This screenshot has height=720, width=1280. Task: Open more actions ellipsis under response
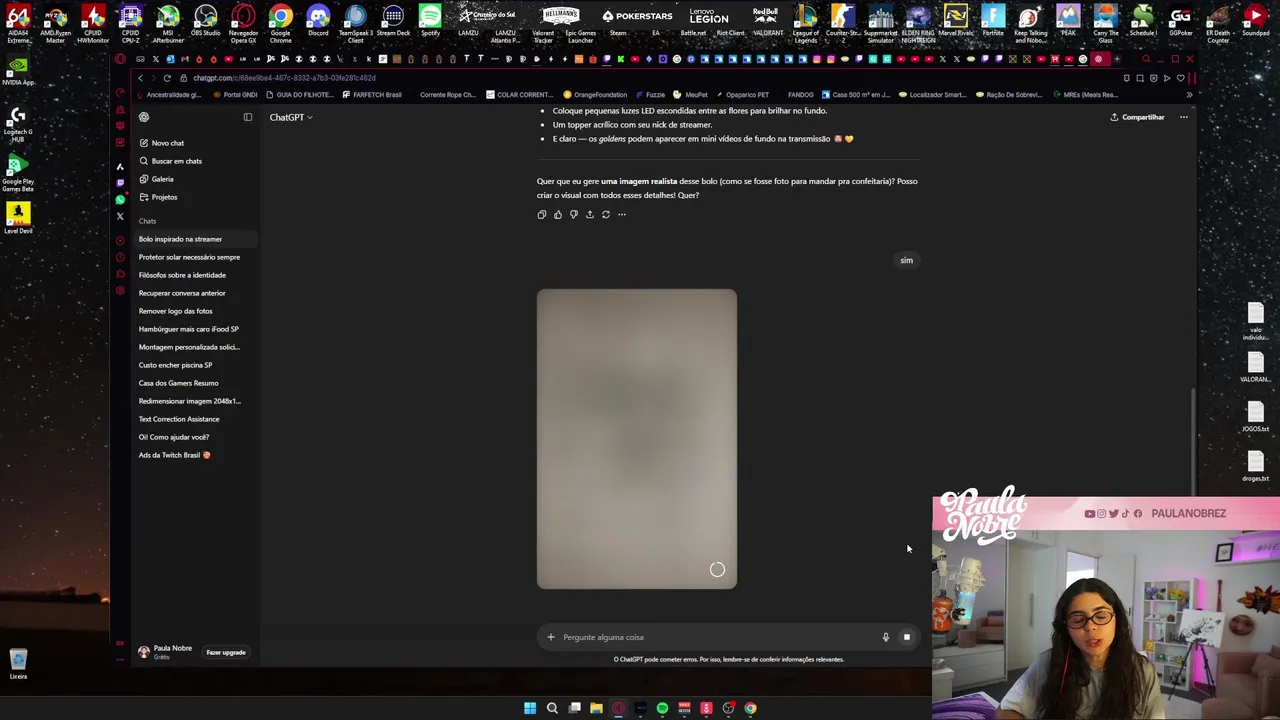(x=622, y=214)
